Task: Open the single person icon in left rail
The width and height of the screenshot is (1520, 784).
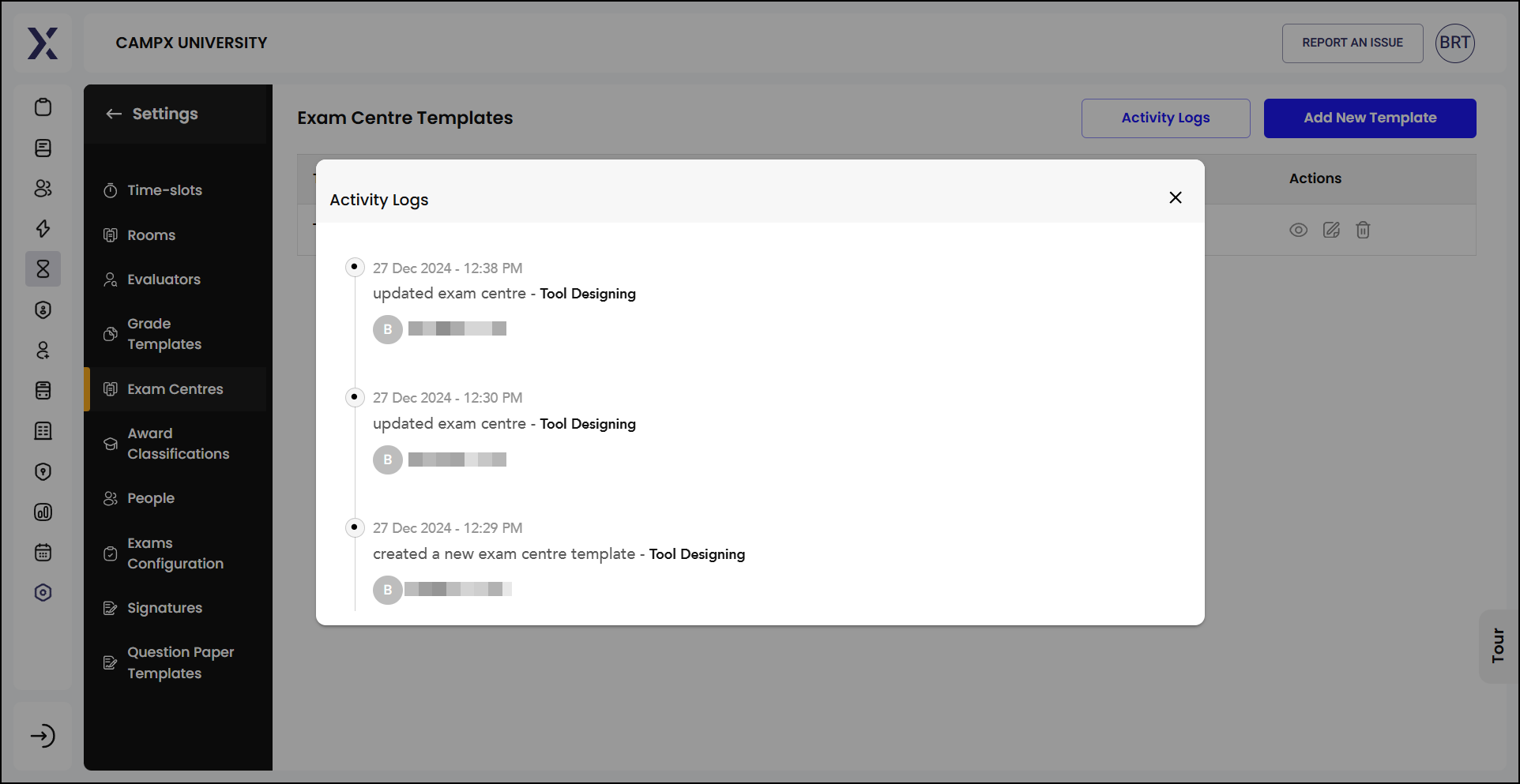Action: click(43, 350)
